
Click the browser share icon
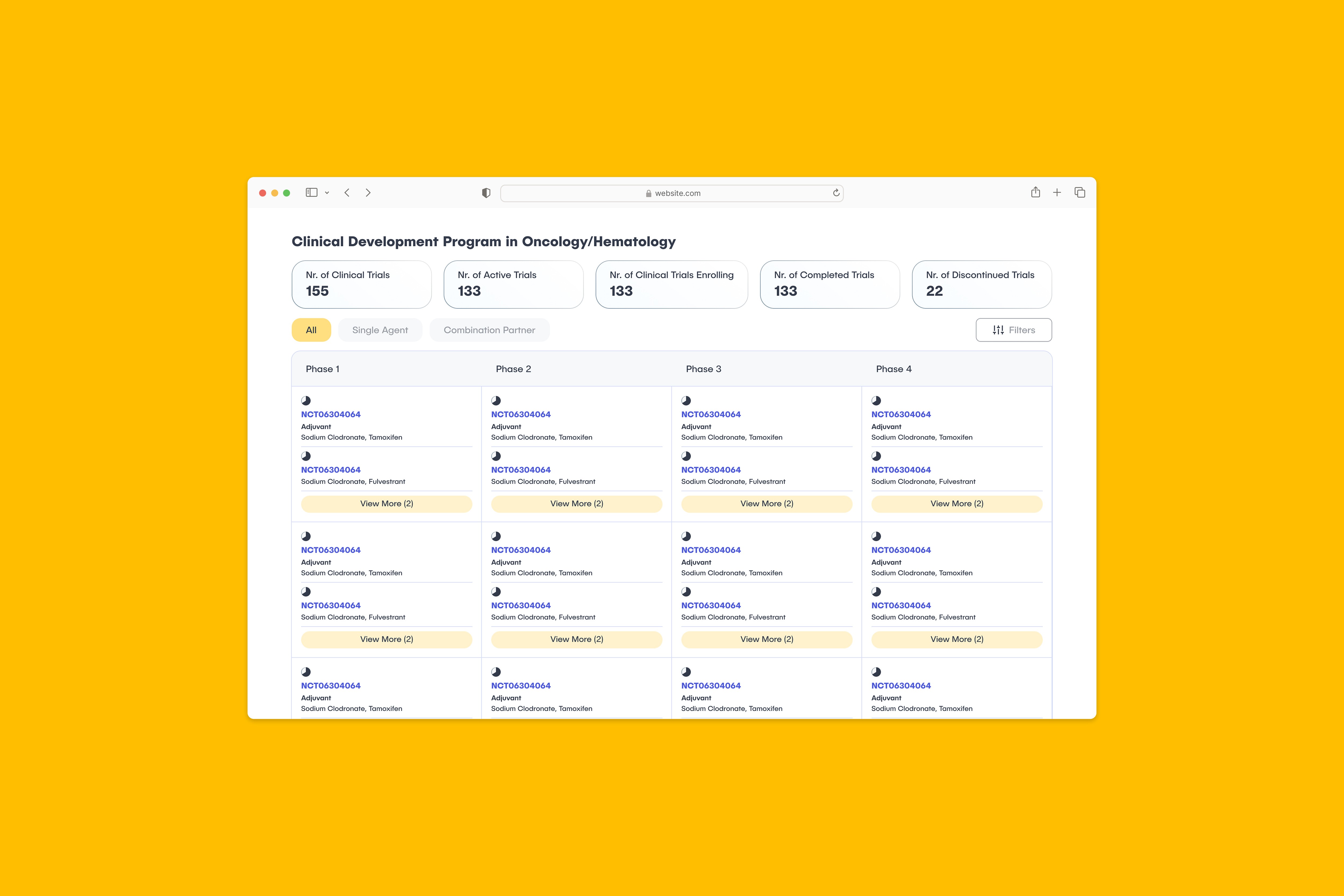[x=1035, y=192]
